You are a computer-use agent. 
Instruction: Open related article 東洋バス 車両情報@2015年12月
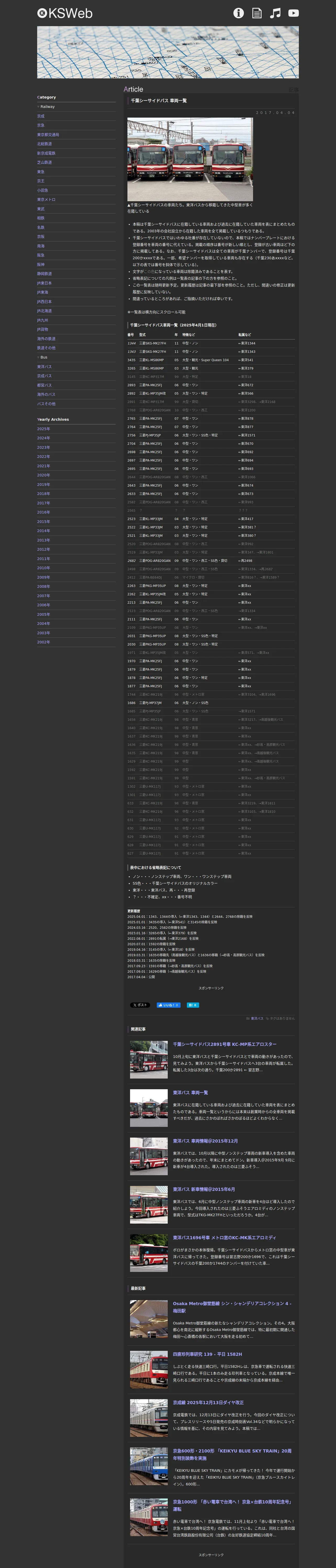pyautogui.click(x=205, y=1141)
